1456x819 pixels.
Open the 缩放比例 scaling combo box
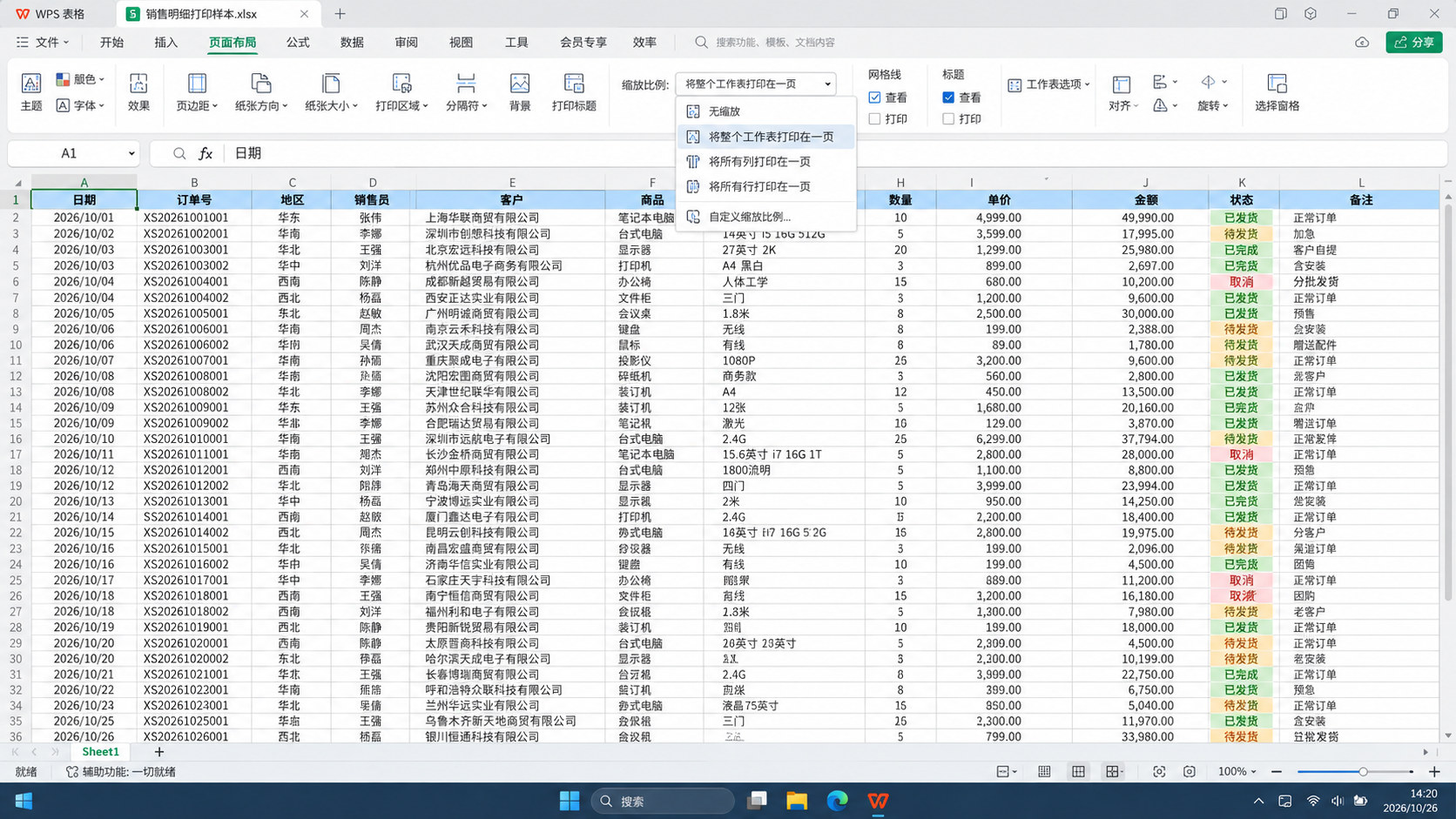(756, 84)
